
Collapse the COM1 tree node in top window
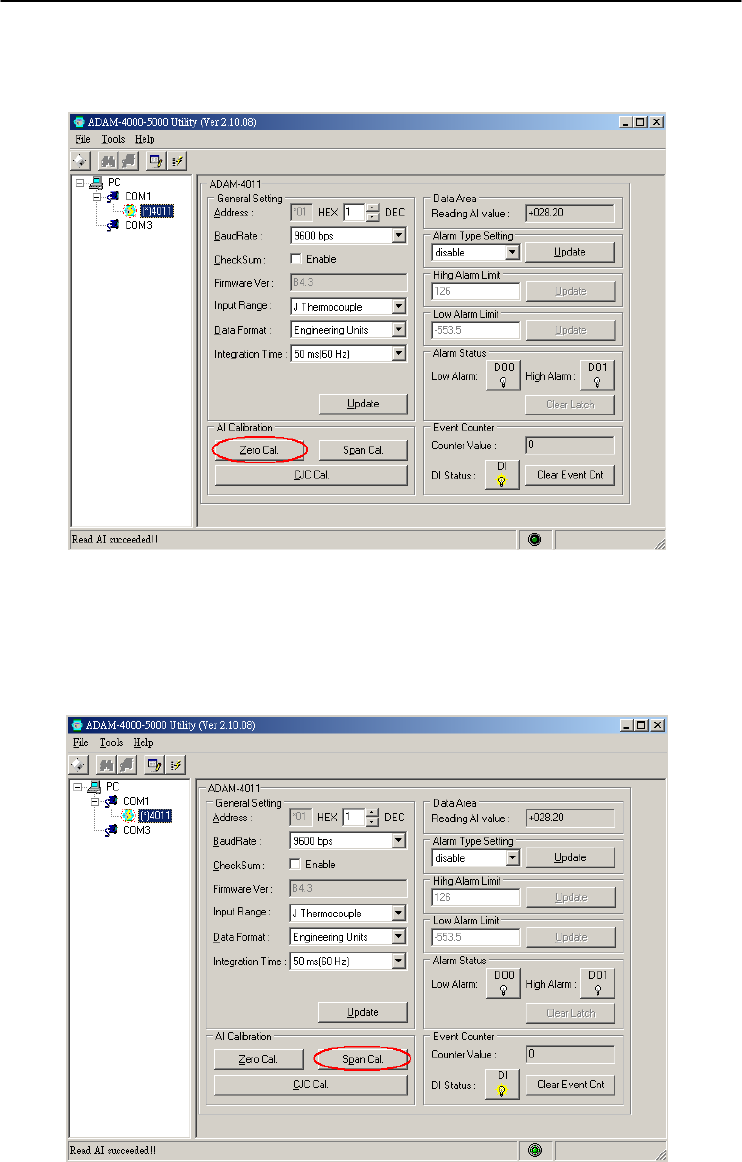(x=97, y=196)
